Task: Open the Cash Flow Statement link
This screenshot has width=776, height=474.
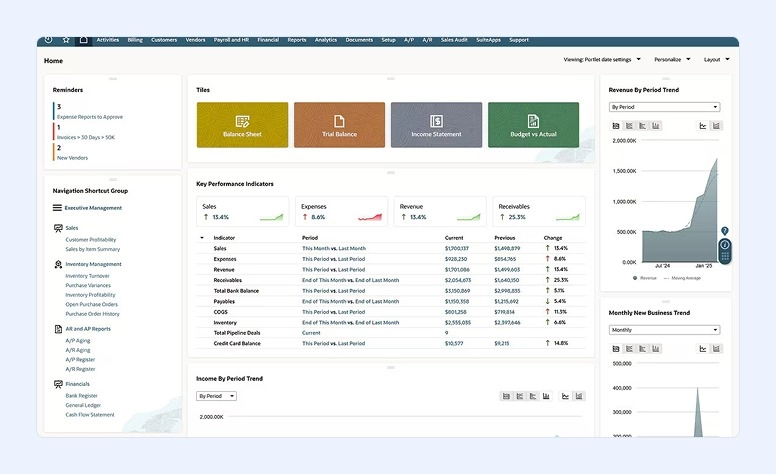Action: tap(90, 415)
